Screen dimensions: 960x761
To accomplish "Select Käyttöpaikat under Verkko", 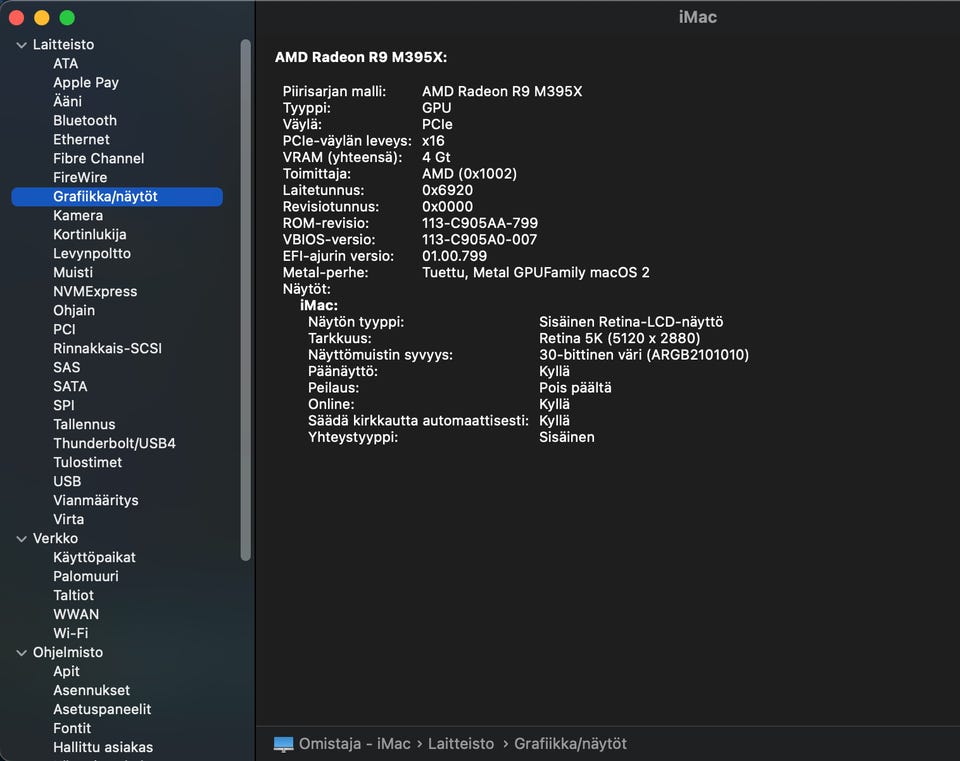I will 94,557.
